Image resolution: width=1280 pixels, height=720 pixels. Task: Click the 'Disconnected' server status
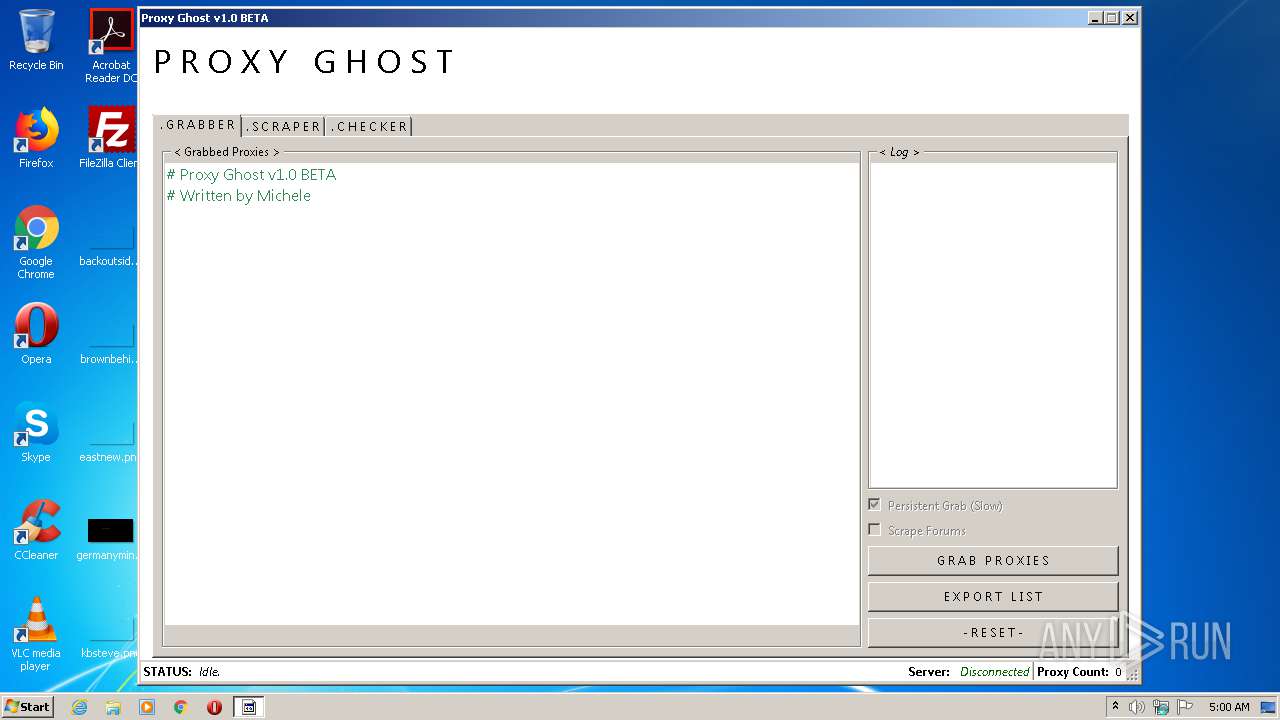click(x=994, y=672)
